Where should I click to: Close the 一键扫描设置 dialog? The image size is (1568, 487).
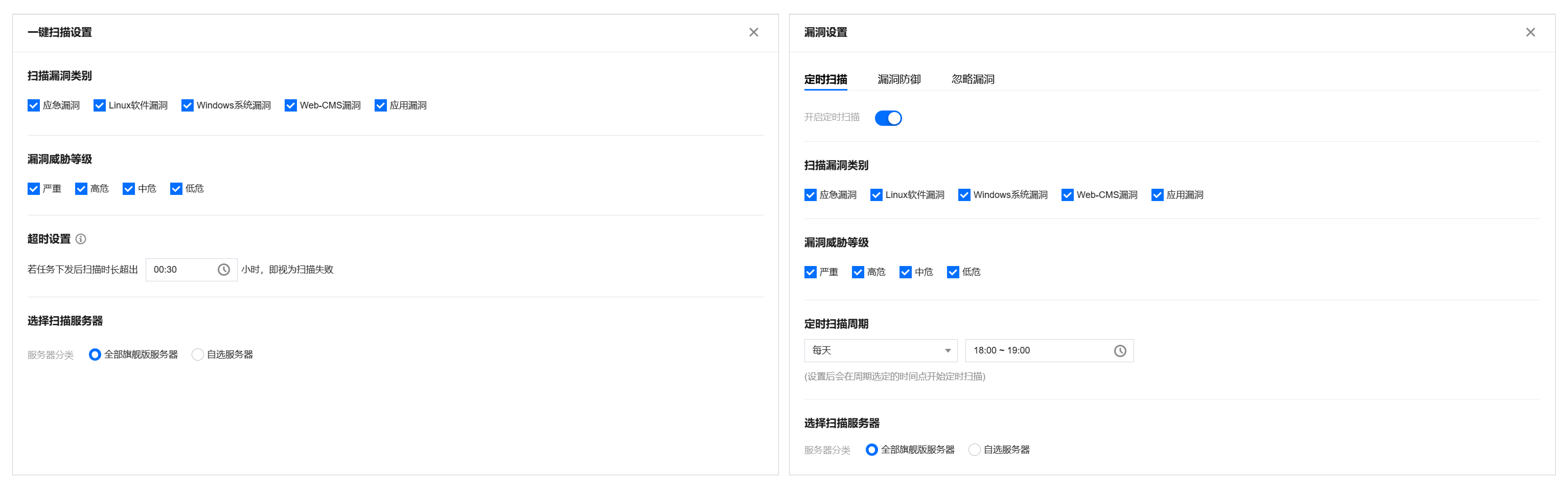(754, 32)
